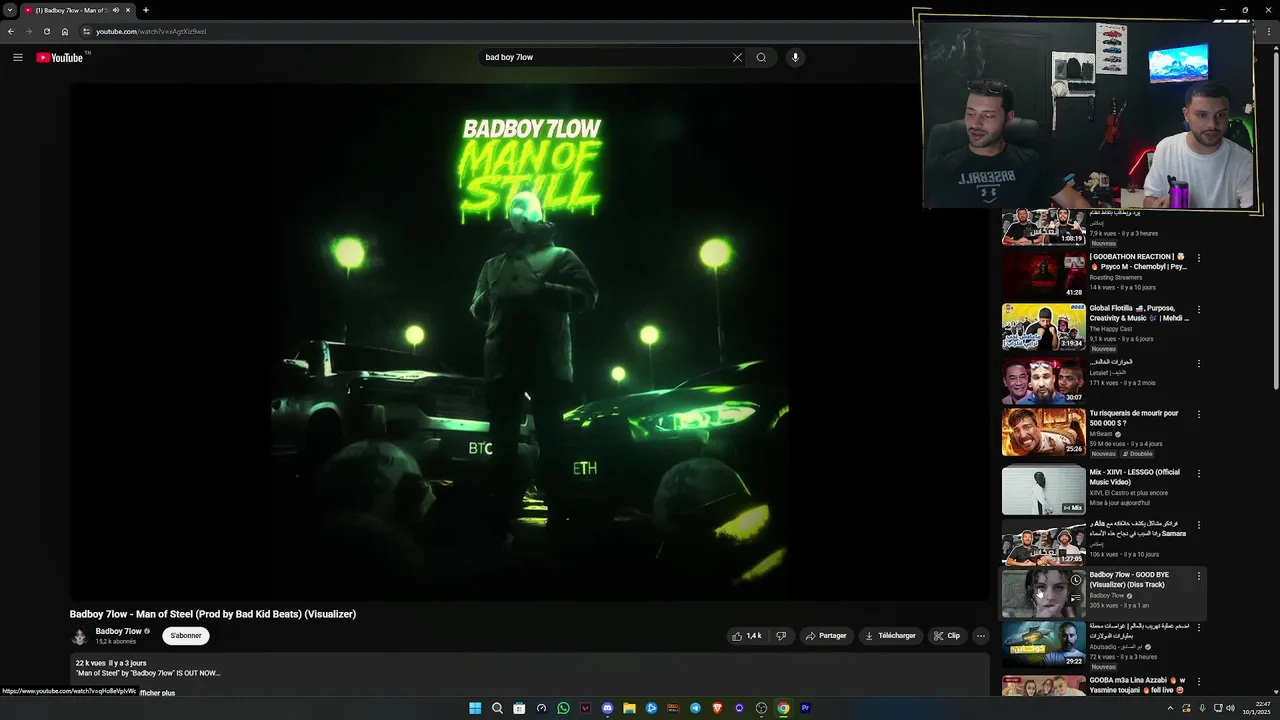Pause the Man of Steel video player

(x=529, y=341)
